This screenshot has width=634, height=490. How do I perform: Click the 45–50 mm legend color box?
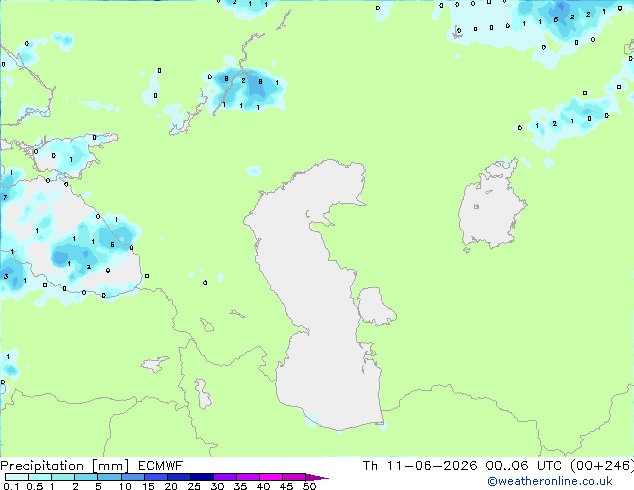(294, 477)
